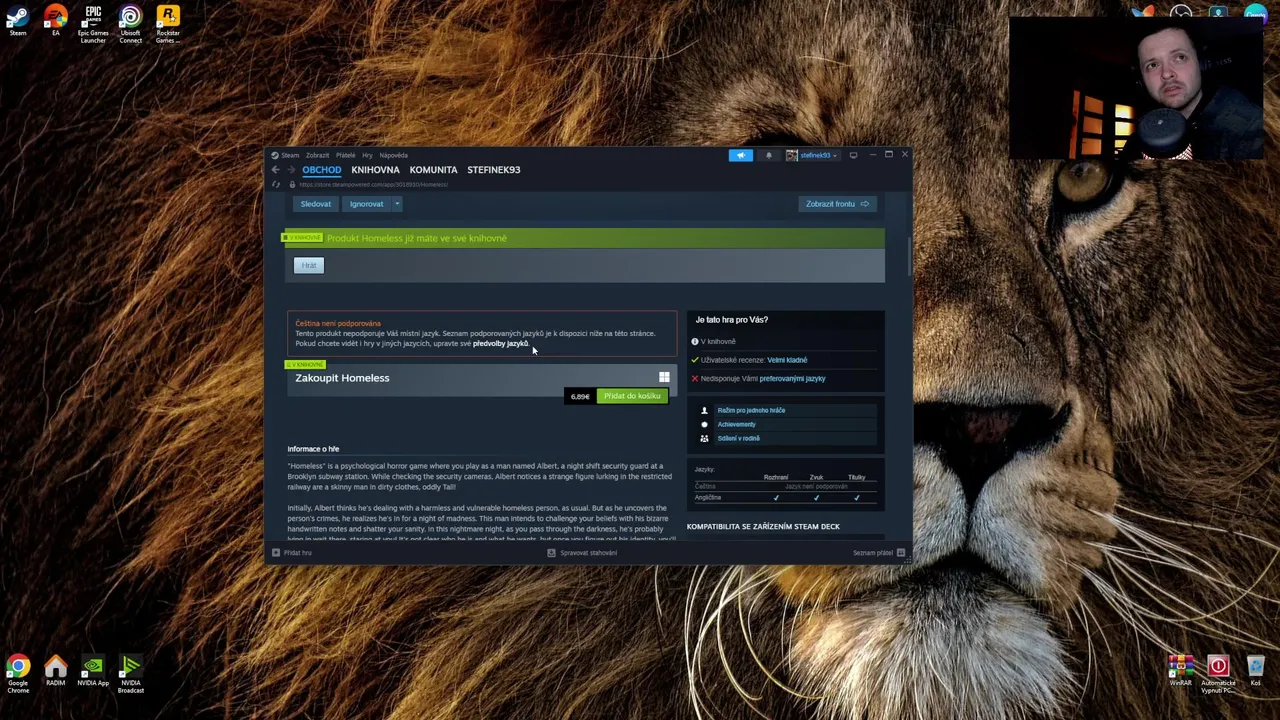Go forward with Steam's forward arrow
The height and width of the screenshot is (720, 1280).
click(x=291, y=170)
